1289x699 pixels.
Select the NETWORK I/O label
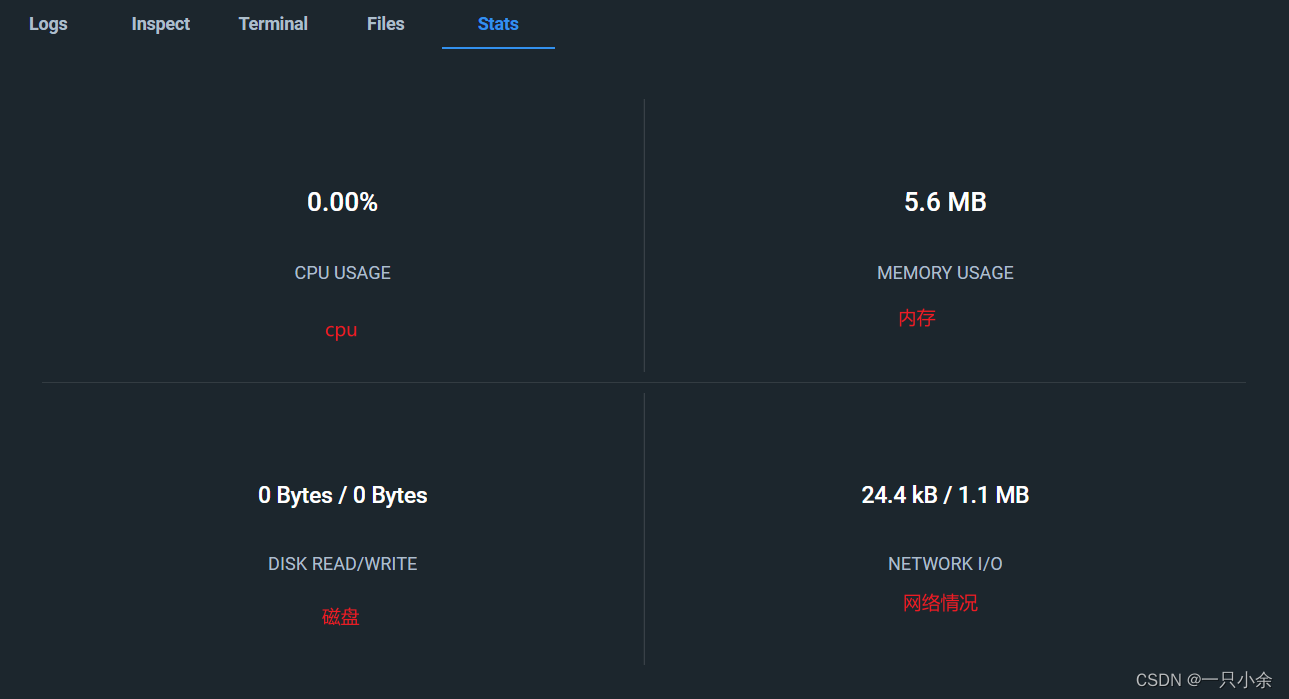click(945, 564)
